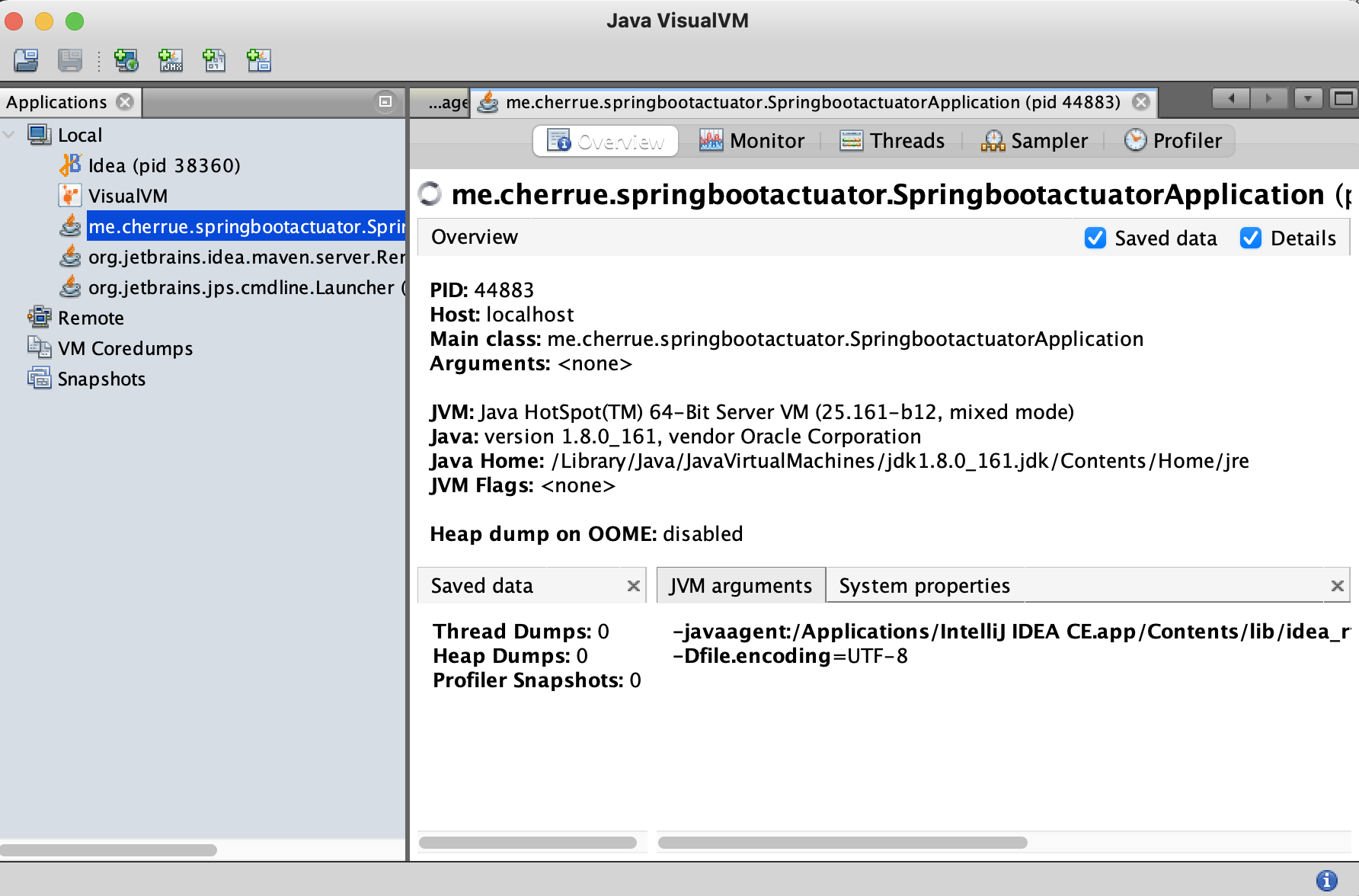
Task: Click the Add VM Coredump toolbar icon
Action: [x=214, y=60]
